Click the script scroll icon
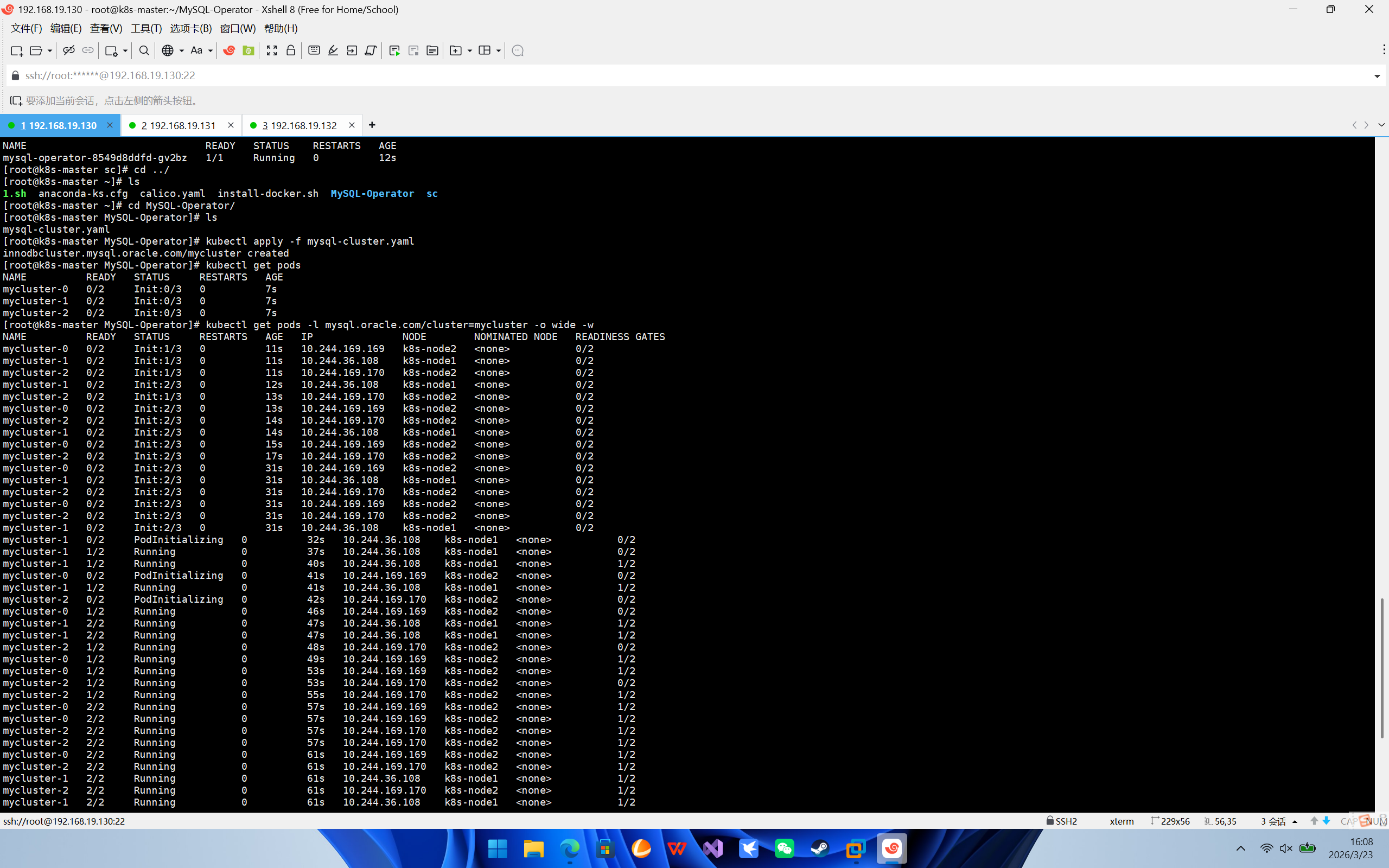This screenshot has width=1389, height=868. (x=371, y=50)
